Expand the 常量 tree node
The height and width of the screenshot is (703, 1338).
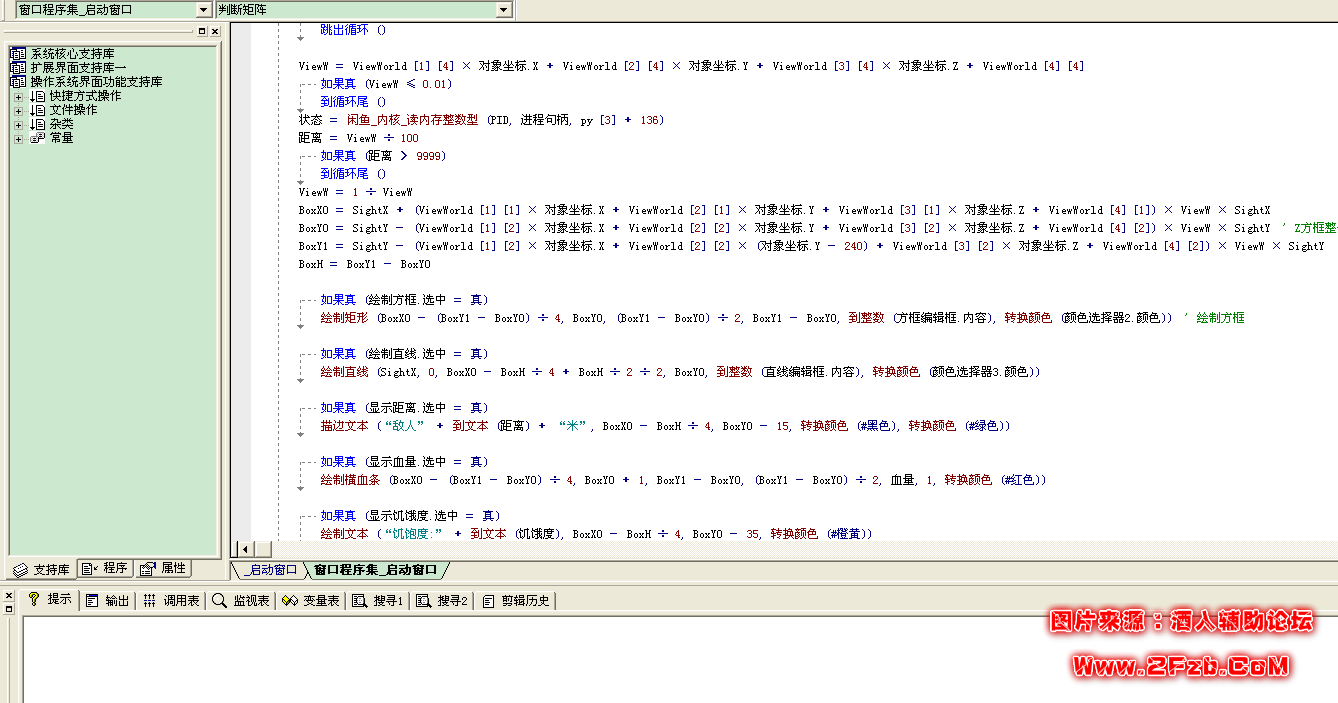(18, 138)
